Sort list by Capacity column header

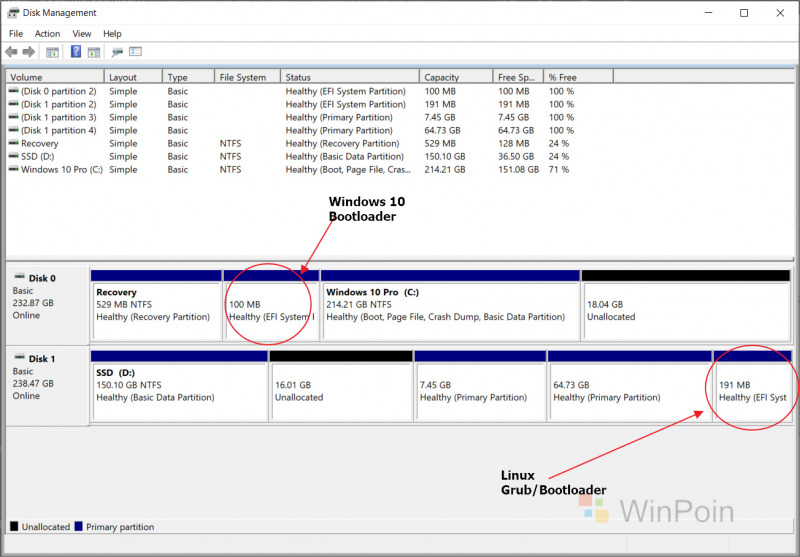tap(456, 77)
